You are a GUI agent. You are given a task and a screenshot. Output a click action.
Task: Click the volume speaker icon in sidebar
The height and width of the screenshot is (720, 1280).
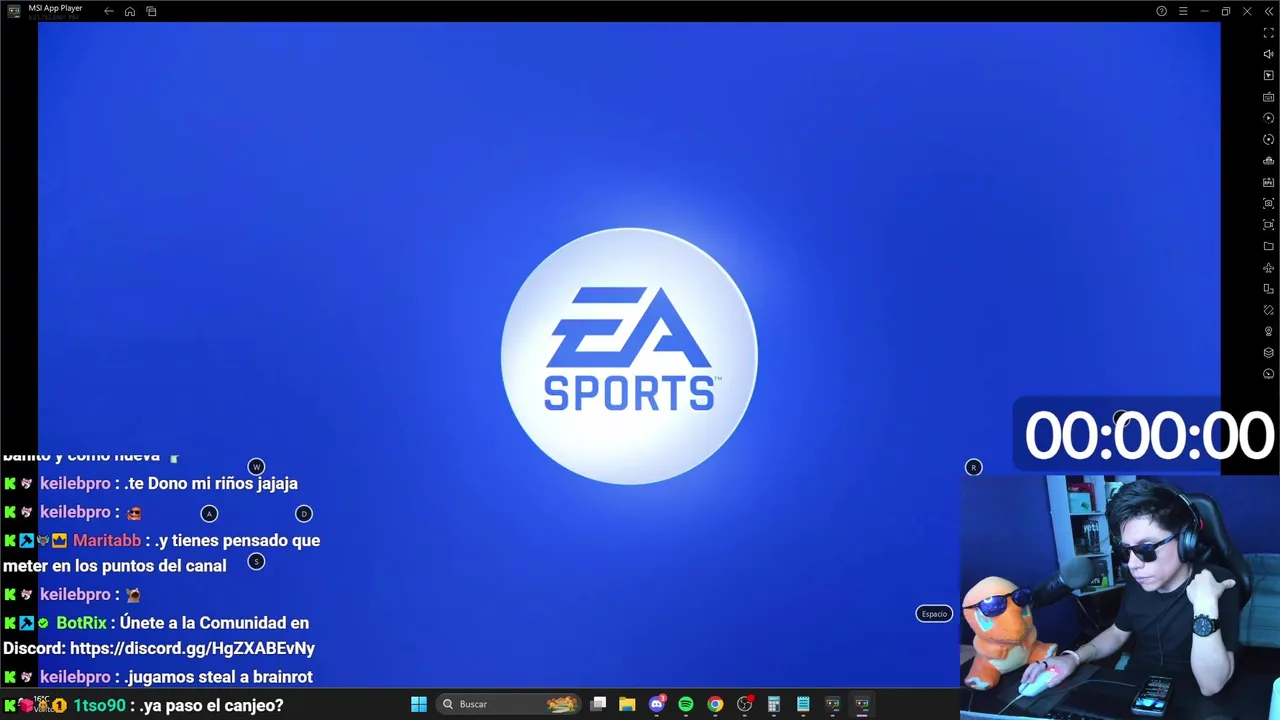pyautogui.click(x=1269, y=54)
